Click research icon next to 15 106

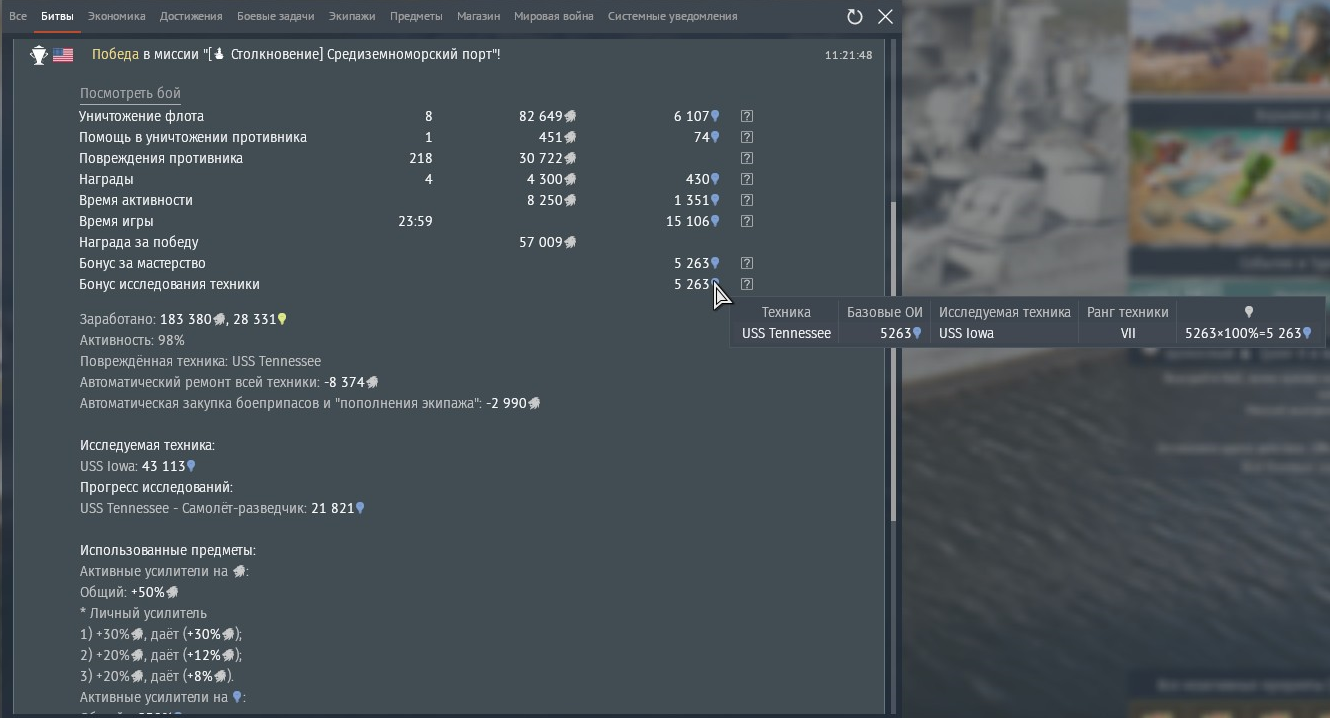(715, 221)
